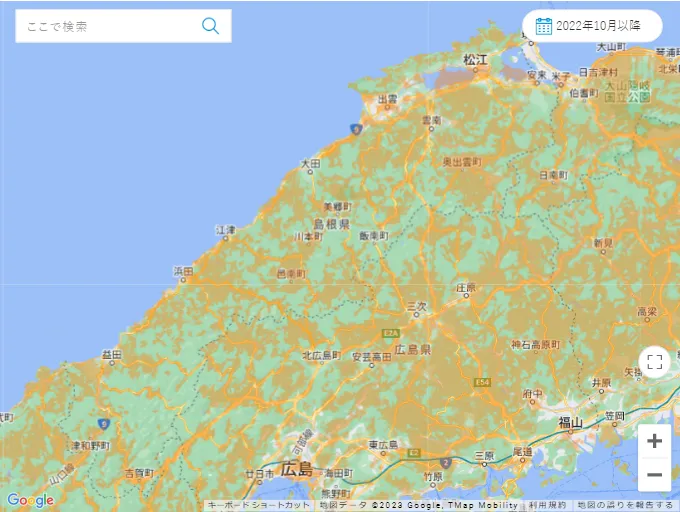680x512 pixels.
Task: Click the 江津 city label
Action: (x=226, y=230)
